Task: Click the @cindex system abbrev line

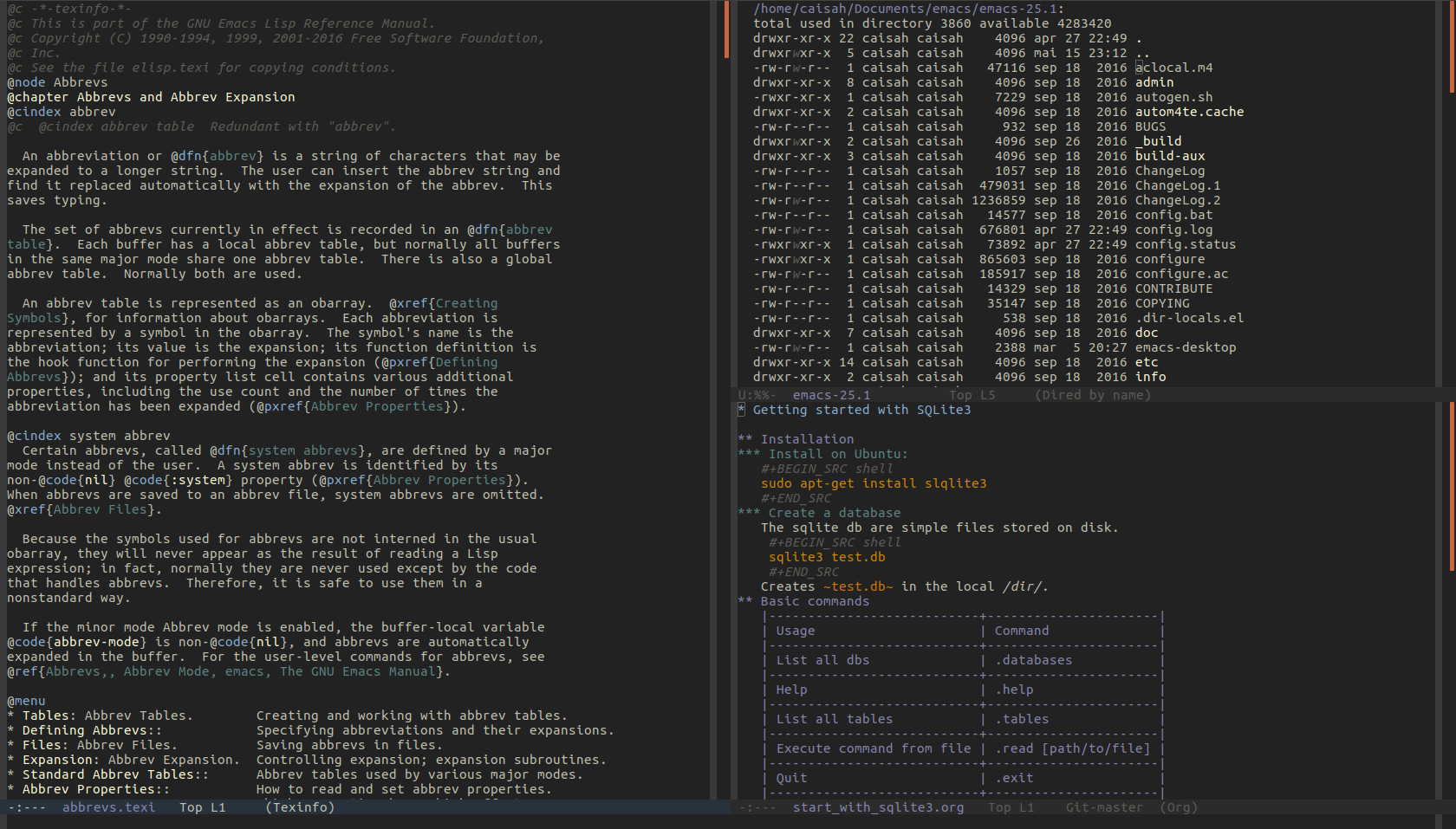Action: 88,436
